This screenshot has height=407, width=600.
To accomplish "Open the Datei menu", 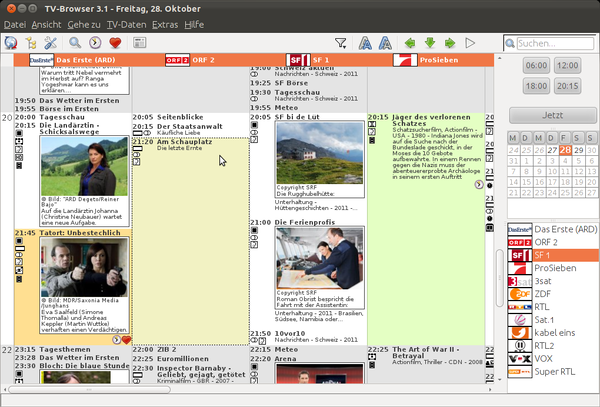I will tap(16, 21).
